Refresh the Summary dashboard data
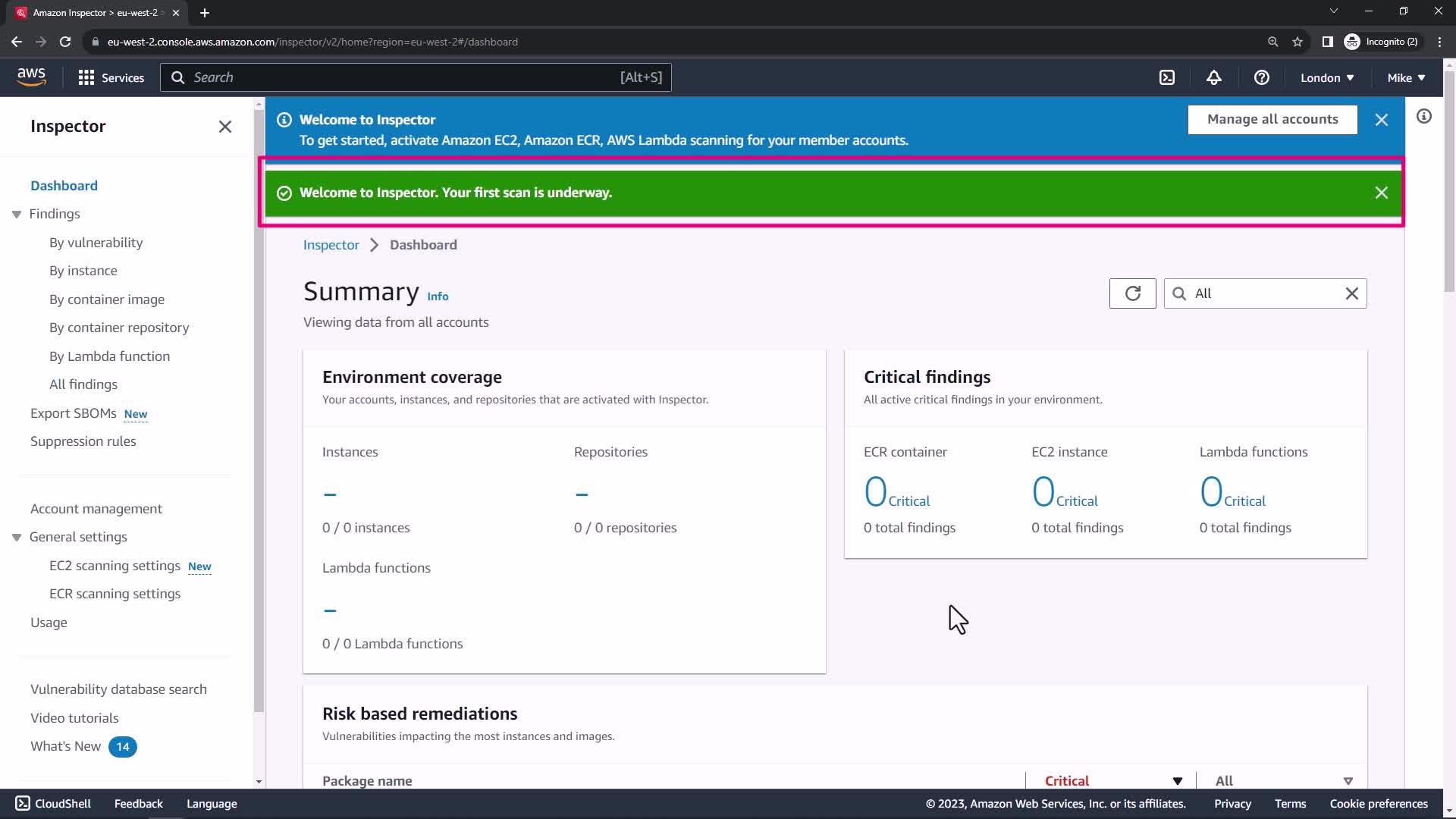The image size is (1456, 819). 1132,293
